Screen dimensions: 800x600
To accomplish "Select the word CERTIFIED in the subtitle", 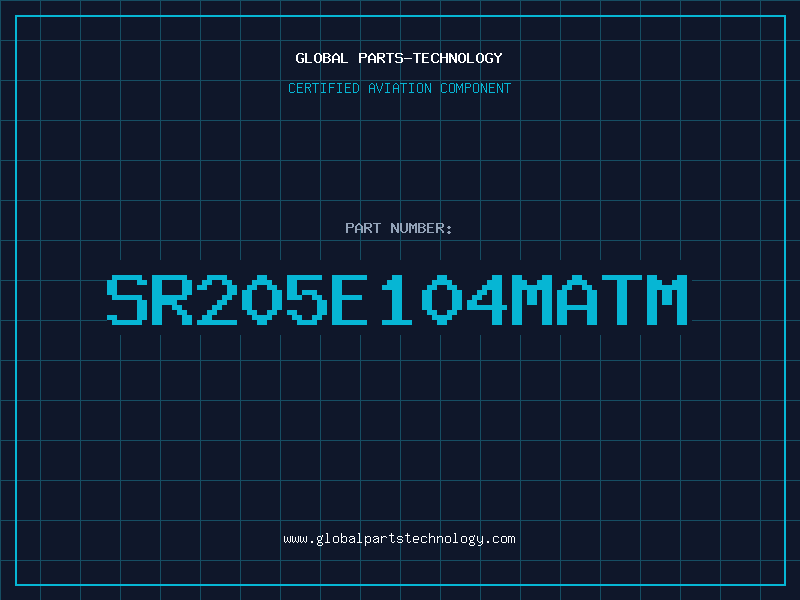I will point(324,88).
